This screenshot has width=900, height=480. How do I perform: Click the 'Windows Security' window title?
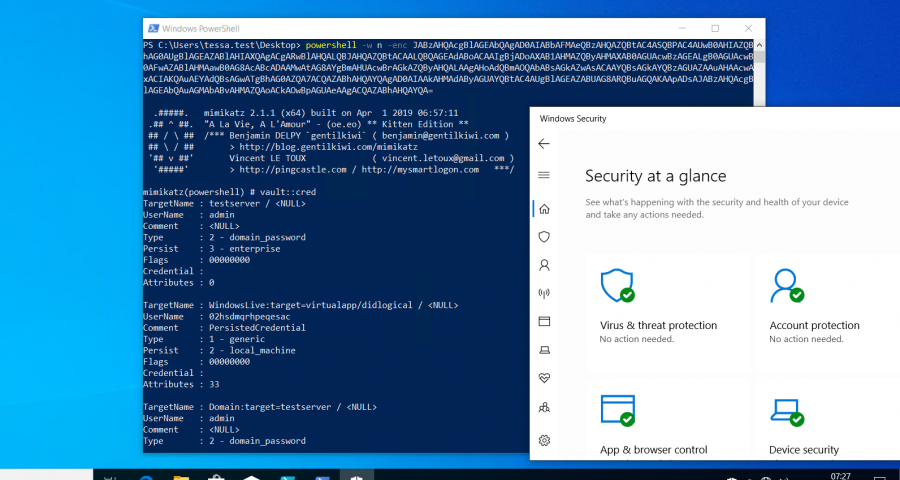[x=573, y=119]
